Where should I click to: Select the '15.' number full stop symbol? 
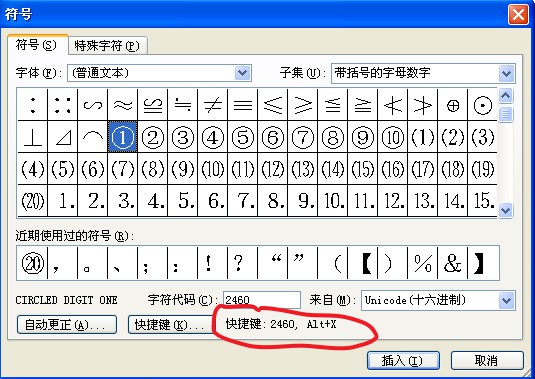482,201
